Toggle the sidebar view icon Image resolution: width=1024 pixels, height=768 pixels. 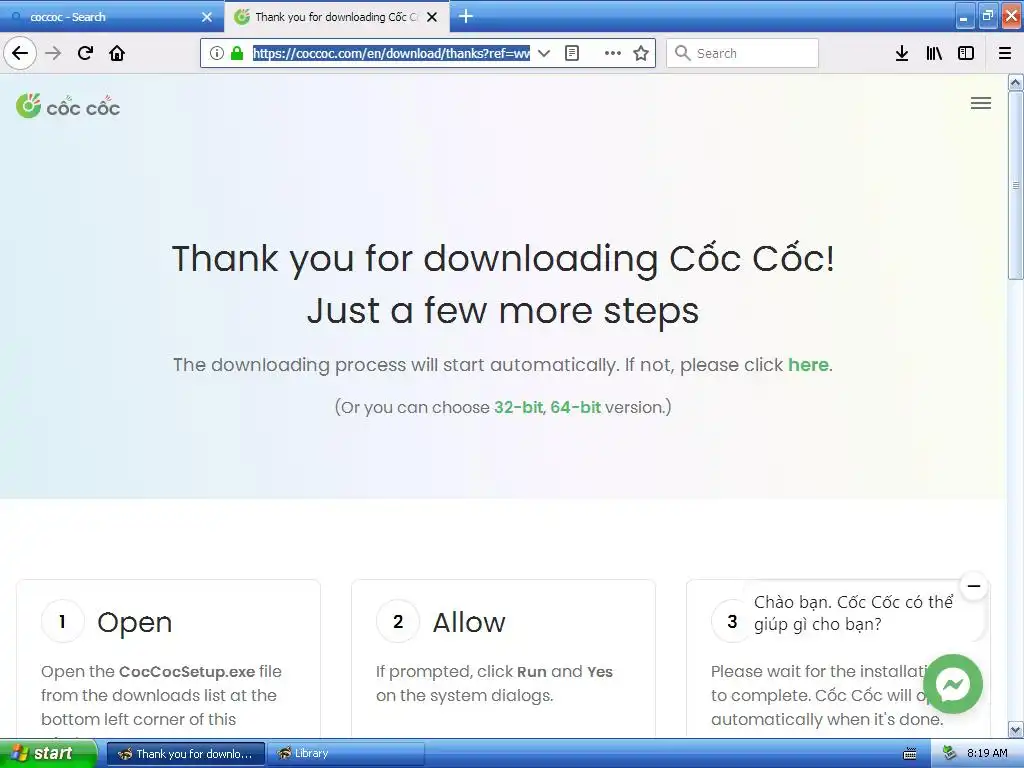pyautogui.click(x=966, y=53)
